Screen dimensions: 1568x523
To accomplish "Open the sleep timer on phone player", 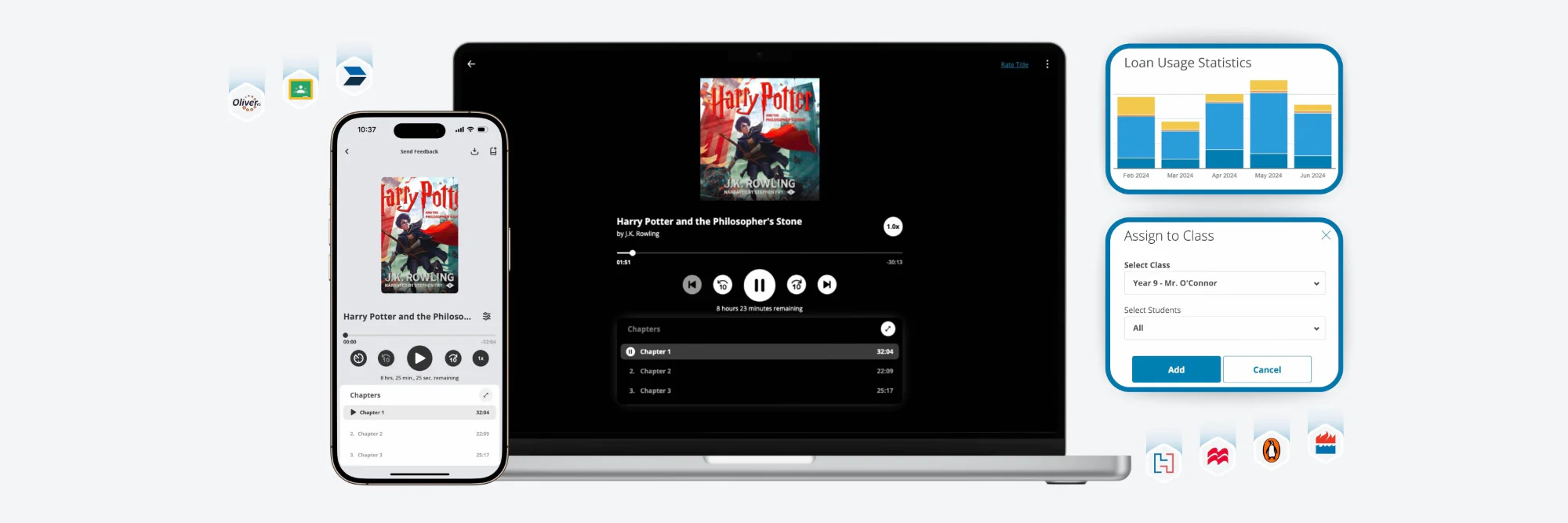I will (x=358, y=358).
